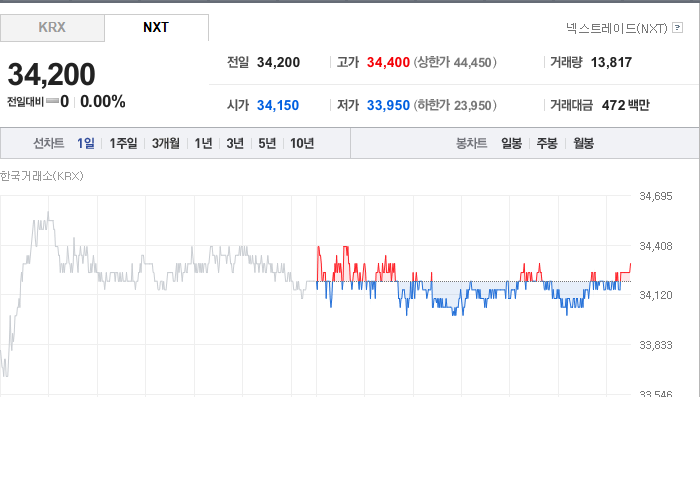
Task: Click the 넥스트레이드(NXT) label
Action: [617, 28]
